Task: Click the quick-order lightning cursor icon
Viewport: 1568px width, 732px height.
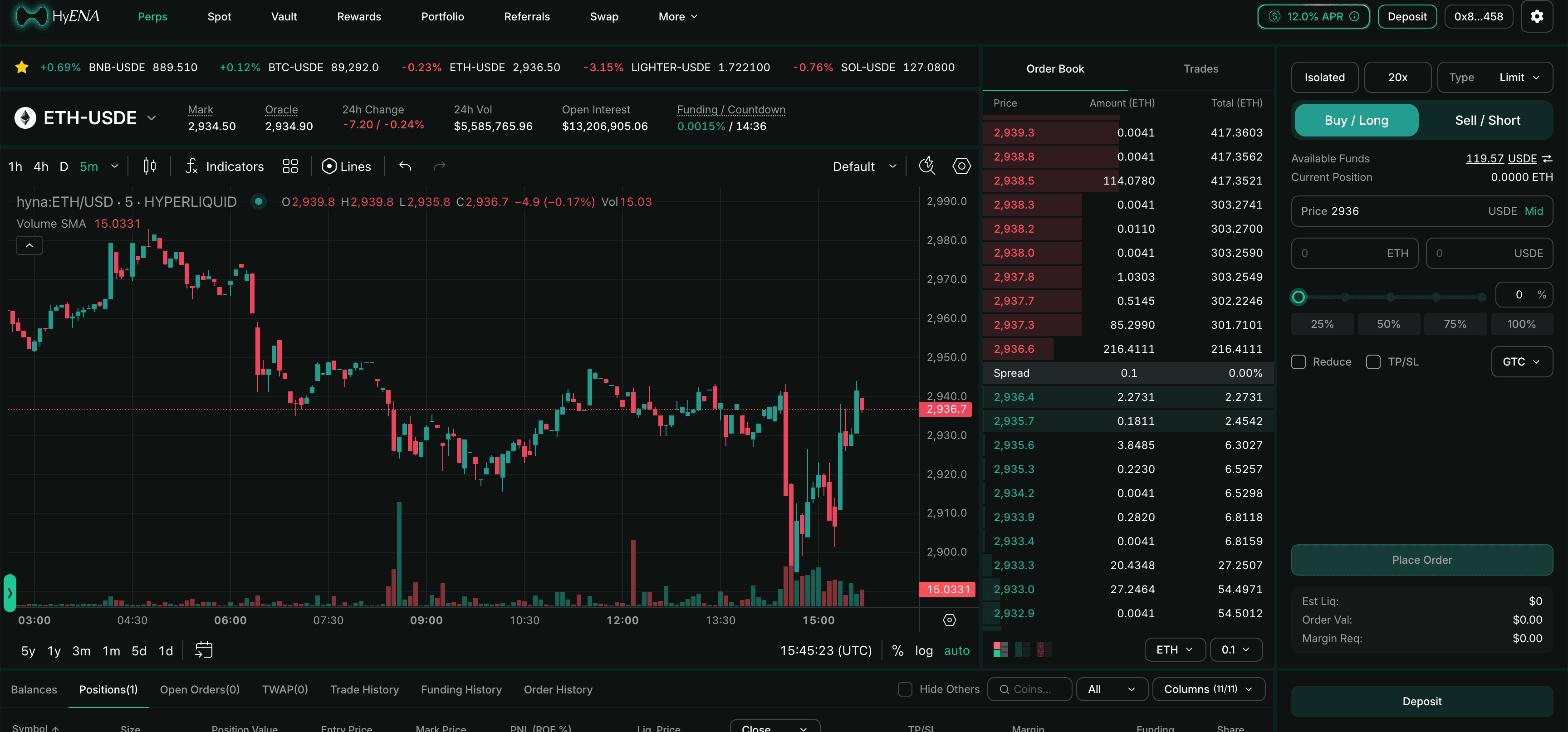Action: click(x=926, y=166)
